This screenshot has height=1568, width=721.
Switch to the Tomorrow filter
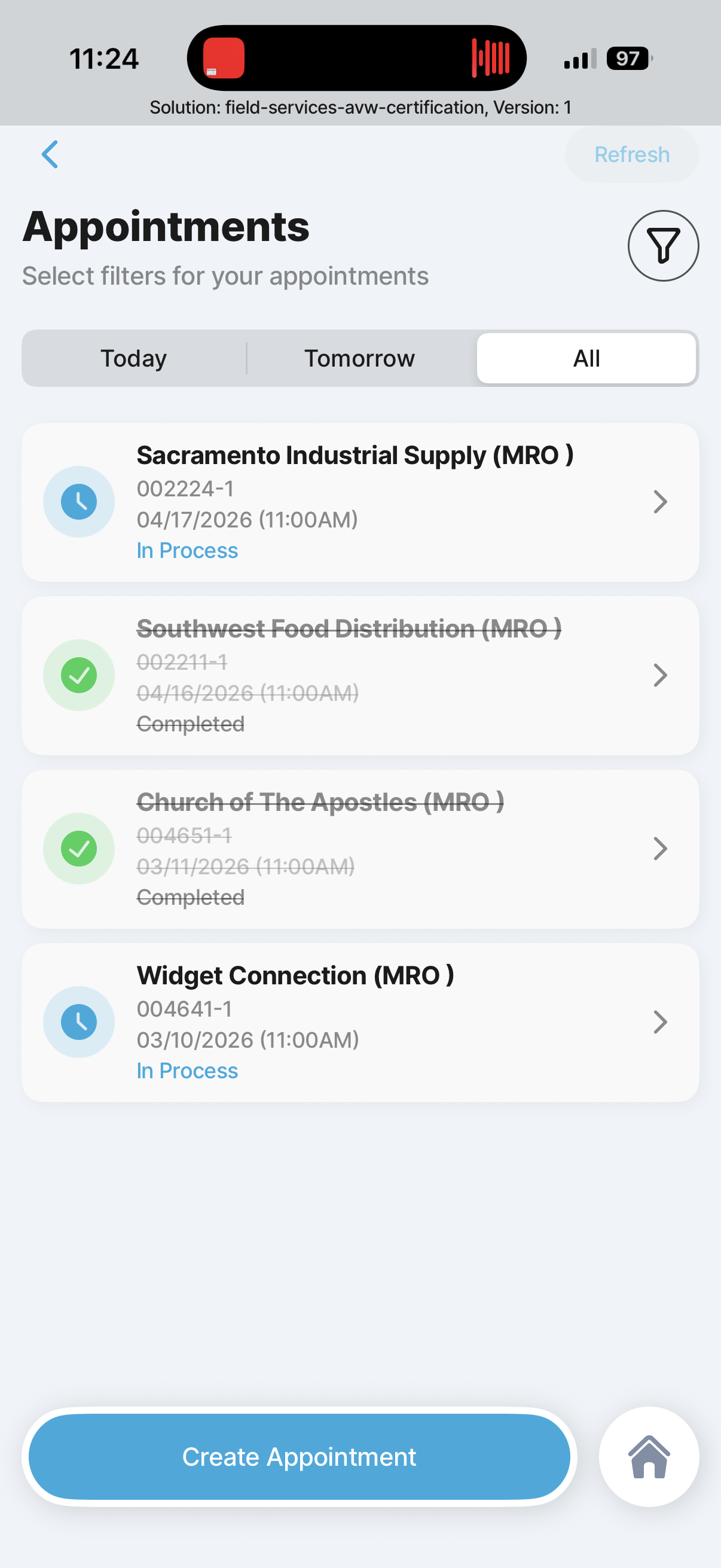(359, 359)
